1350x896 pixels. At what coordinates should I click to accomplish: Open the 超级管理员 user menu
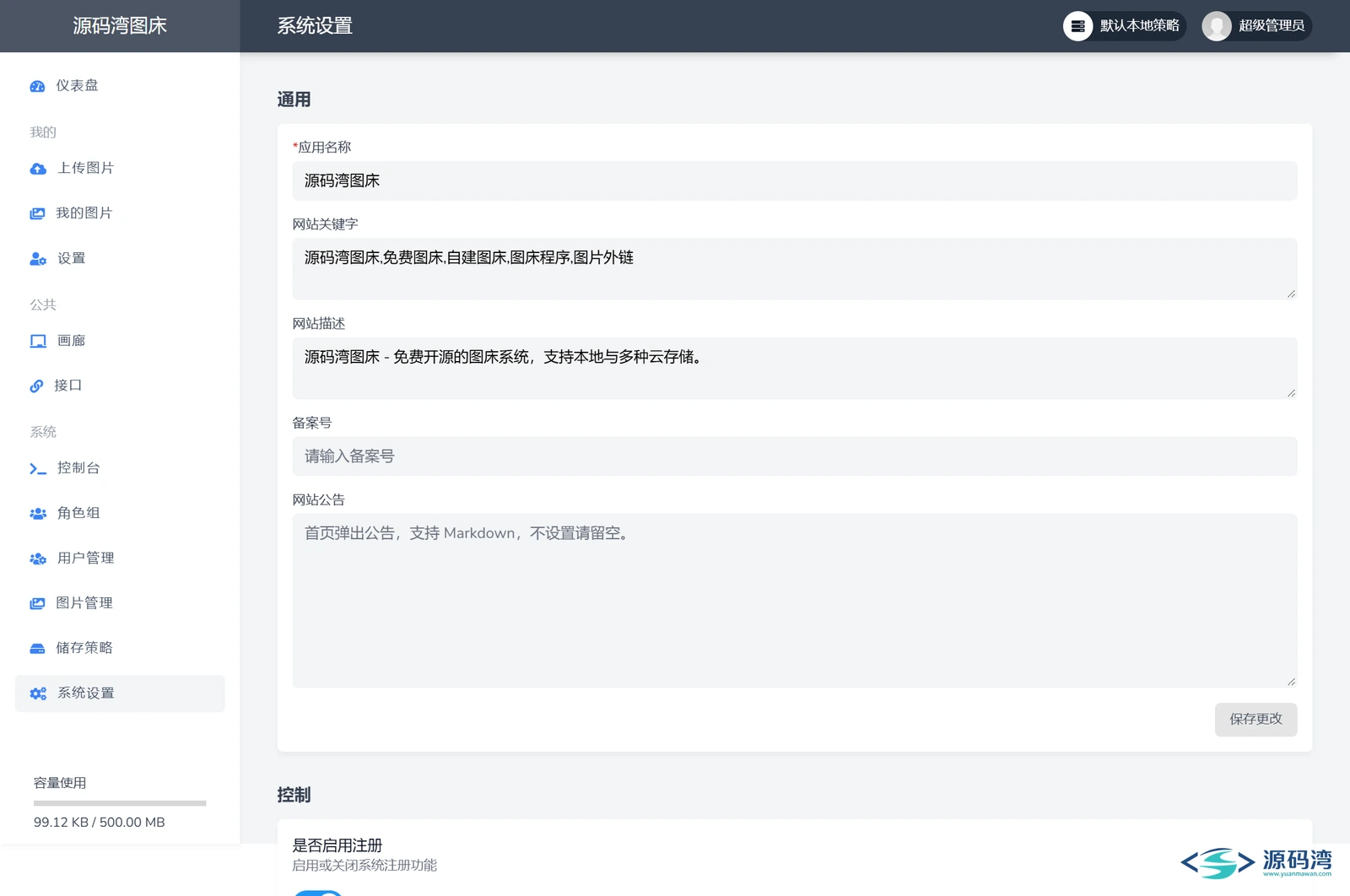point(1256,26)
